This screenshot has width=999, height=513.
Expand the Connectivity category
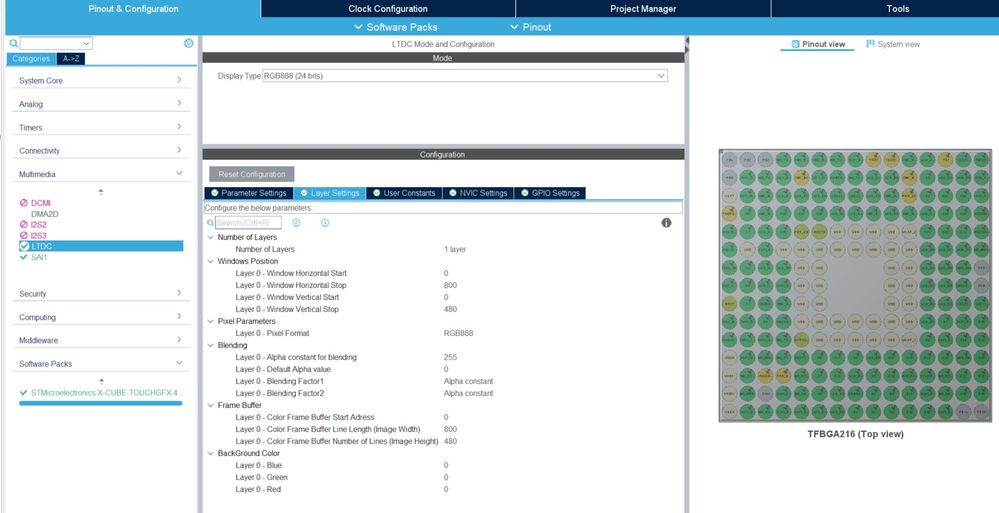coord(101,150)
